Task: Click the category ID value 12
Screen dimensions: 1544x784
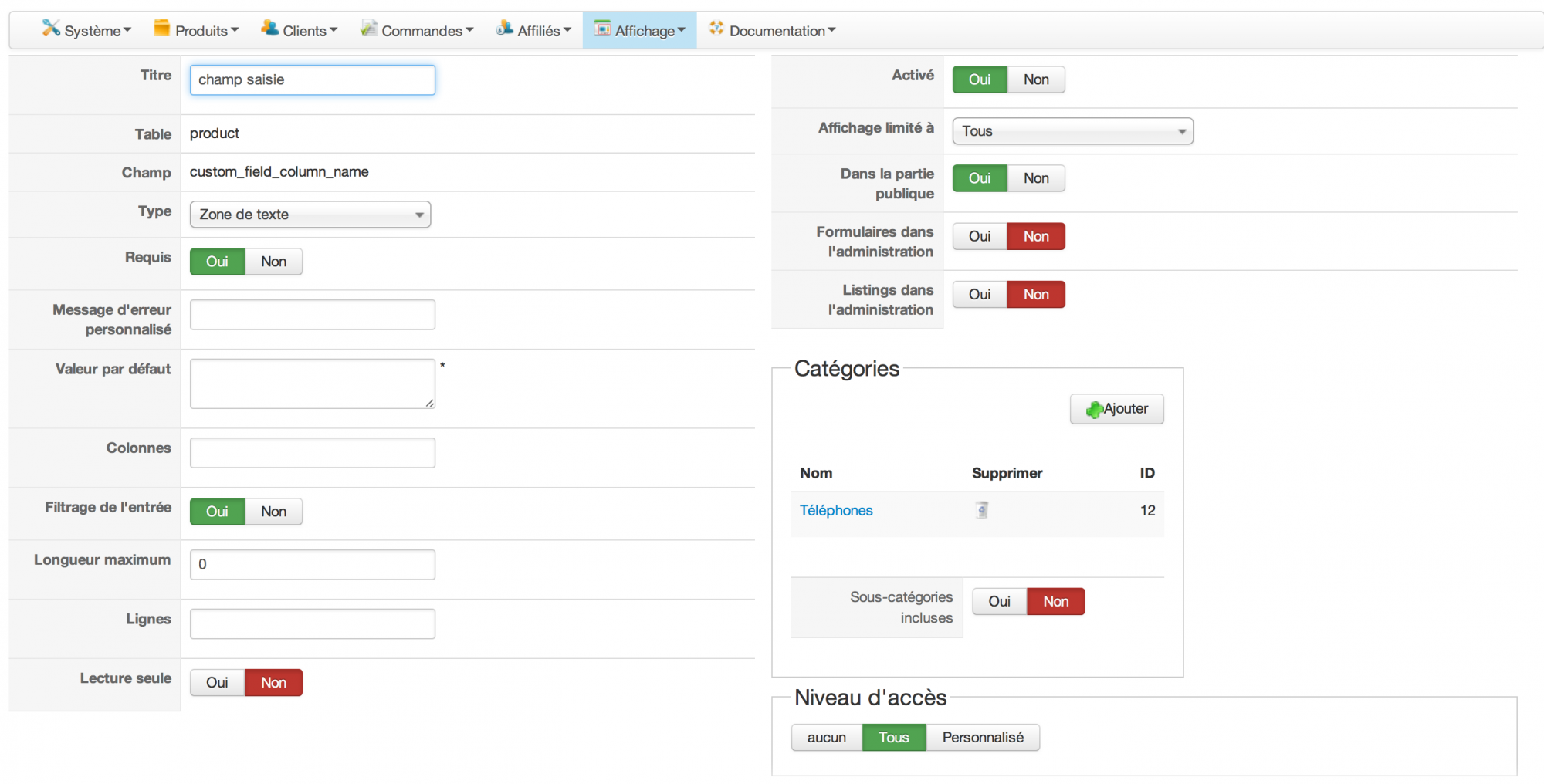Action: coord(1147,511)
